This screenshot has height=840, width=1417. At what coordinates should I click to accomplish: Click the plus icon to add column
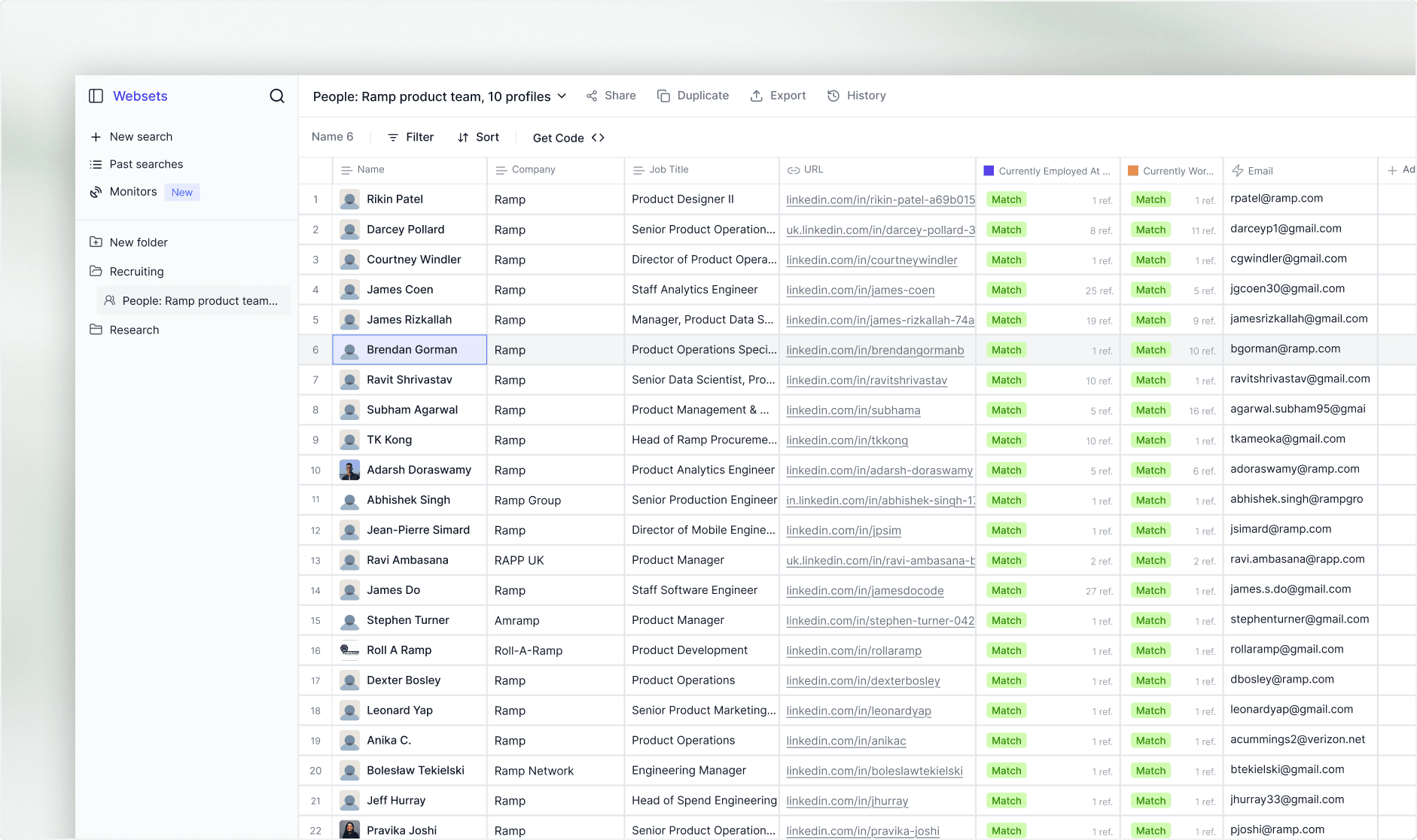(1392, 170)
